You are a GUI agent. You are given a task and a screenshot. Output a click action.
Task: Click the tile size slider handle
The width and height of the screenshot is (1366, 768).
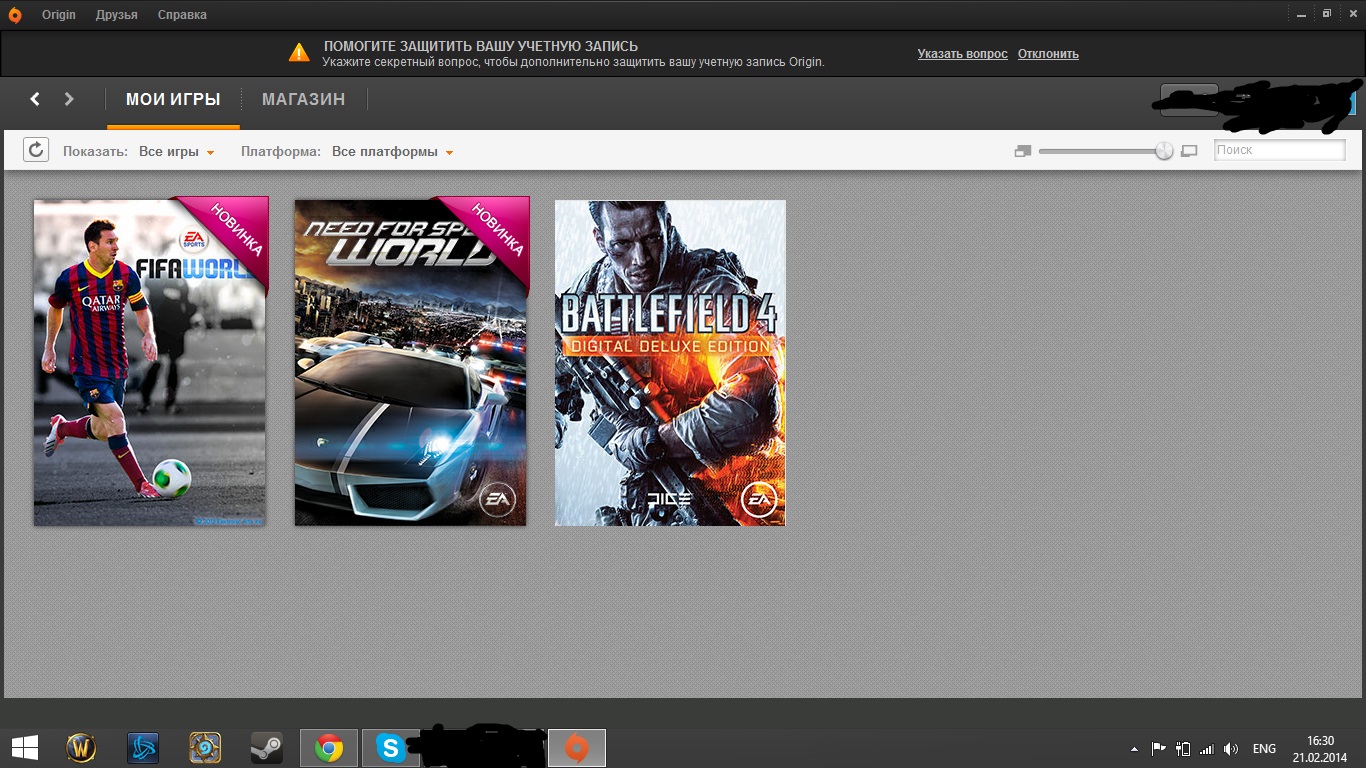coord(1164,151)
